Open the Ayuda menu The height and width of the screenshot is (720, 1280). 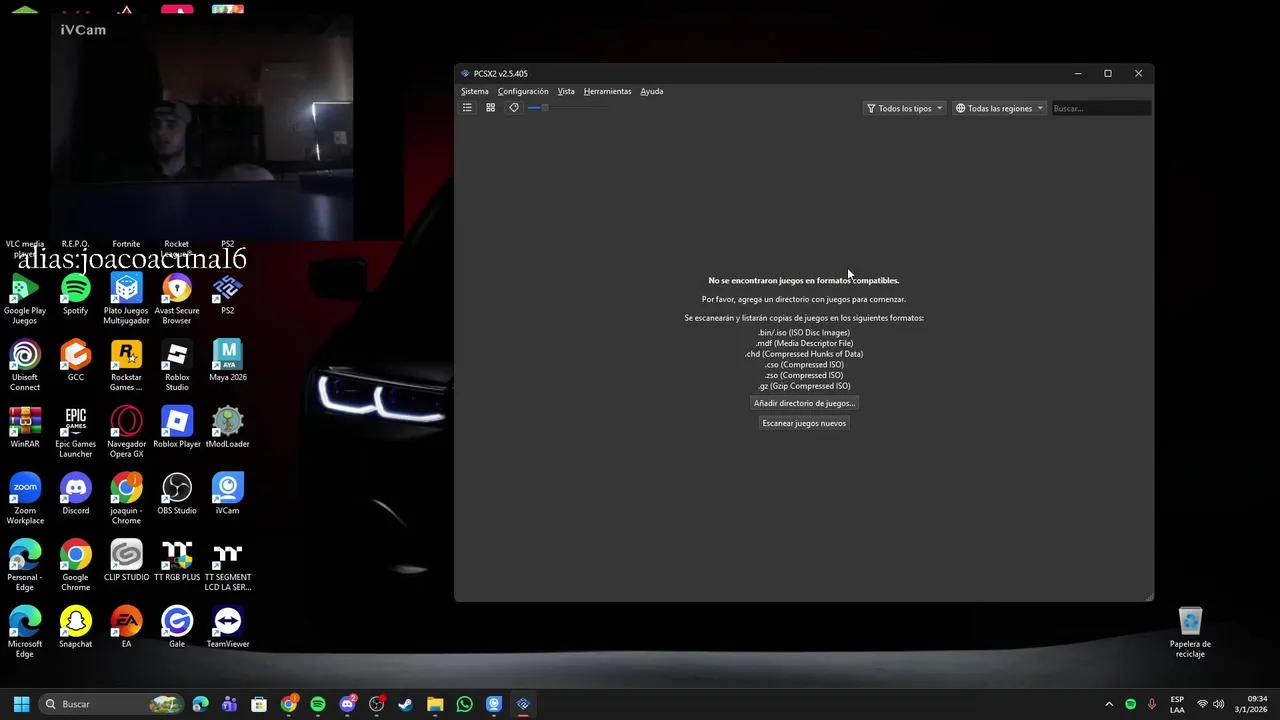coord(652,91)
